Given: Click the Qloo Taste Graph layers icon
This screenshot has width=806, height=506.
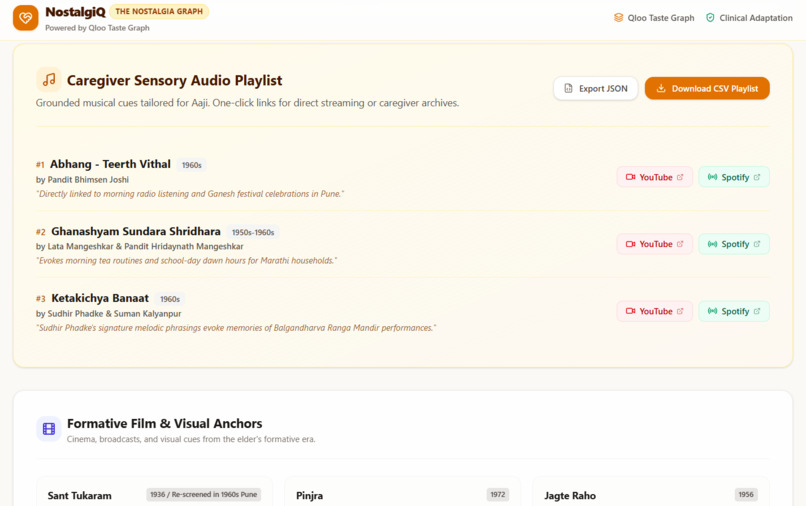Looking at the screenshot, I should 618,17.
